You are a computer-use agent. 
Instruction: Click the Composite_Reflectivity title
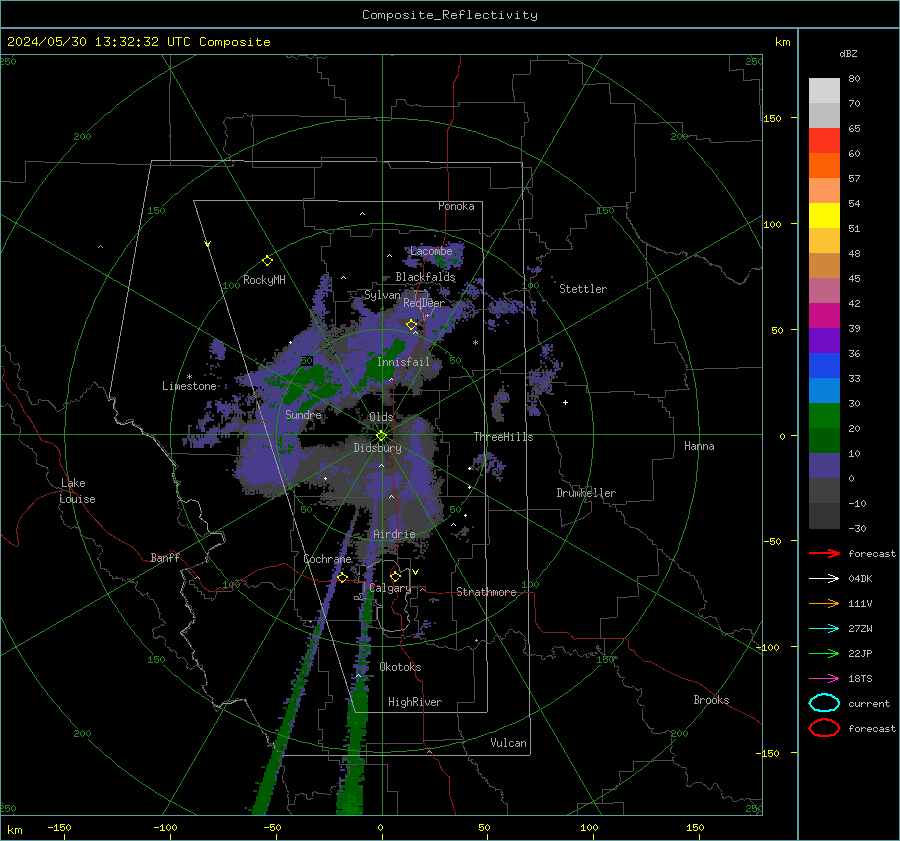(449, 15)
